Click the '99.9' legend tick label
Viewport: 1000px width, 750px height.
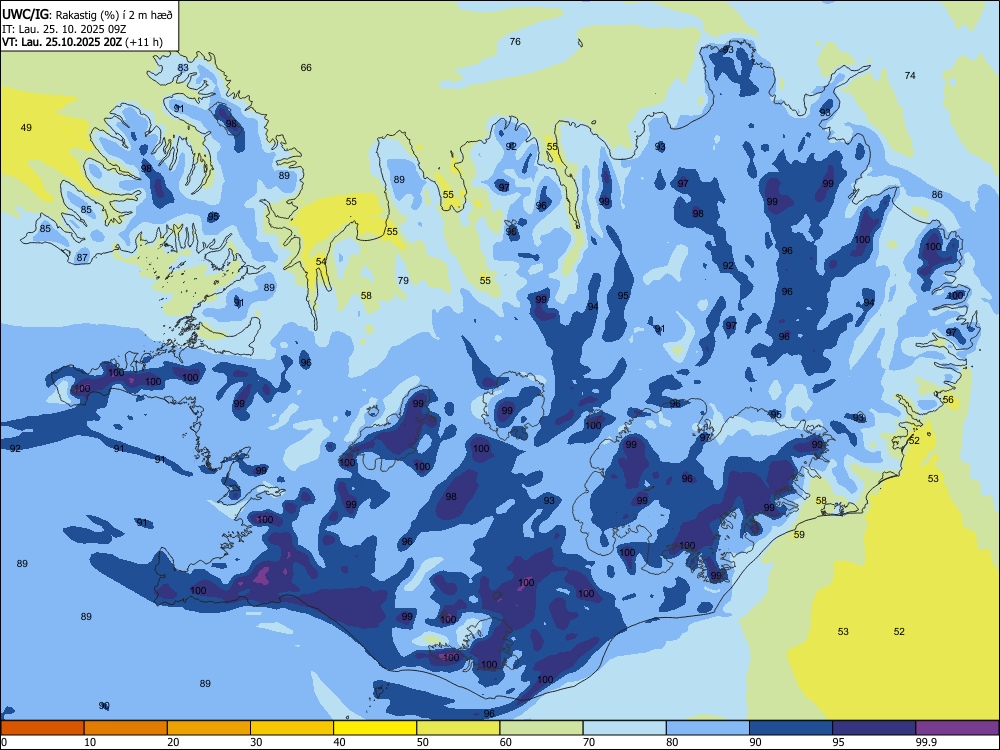click(x=926, y=742)
